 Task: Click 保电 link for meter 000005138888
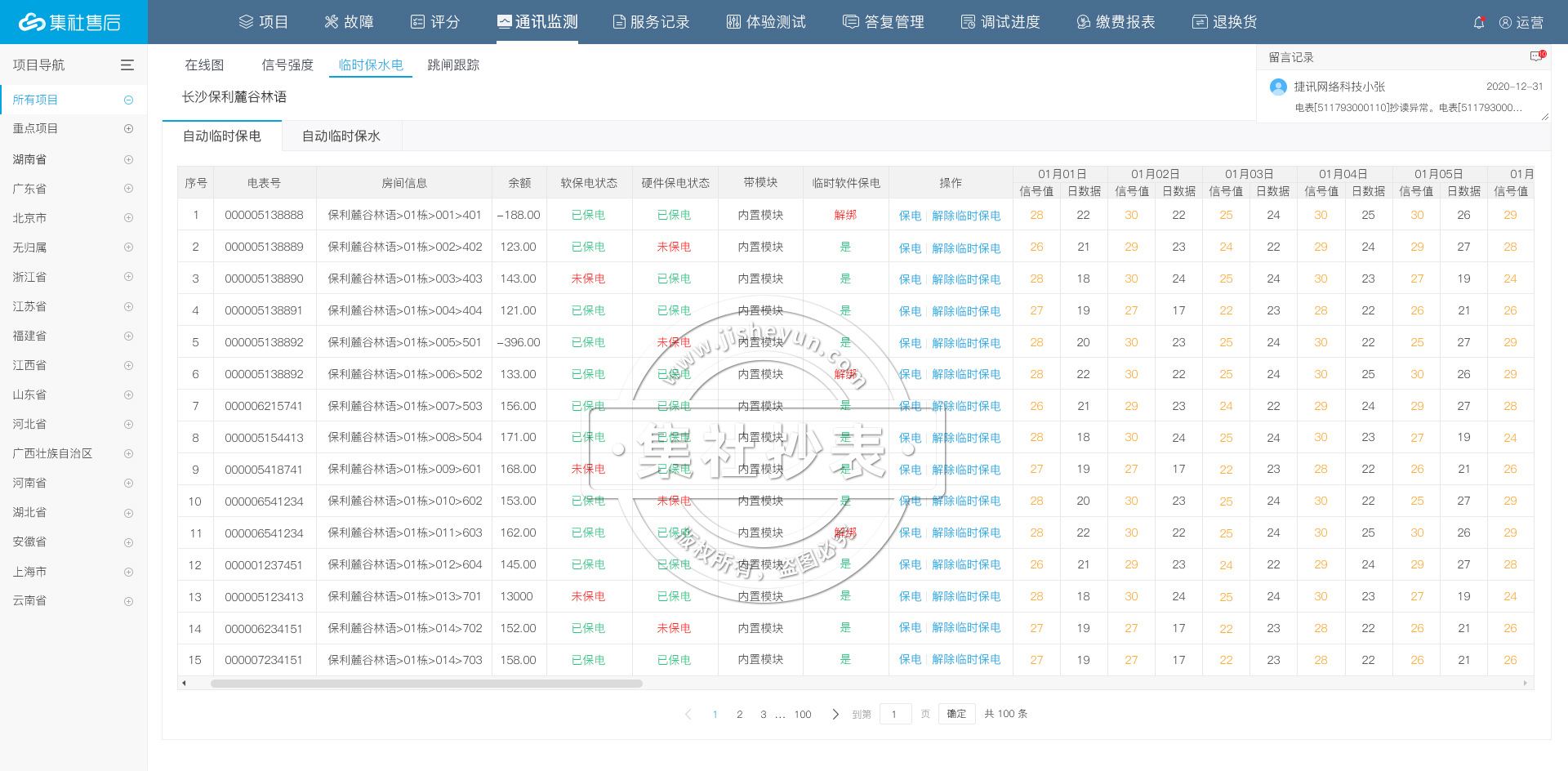tap(910, 215)
